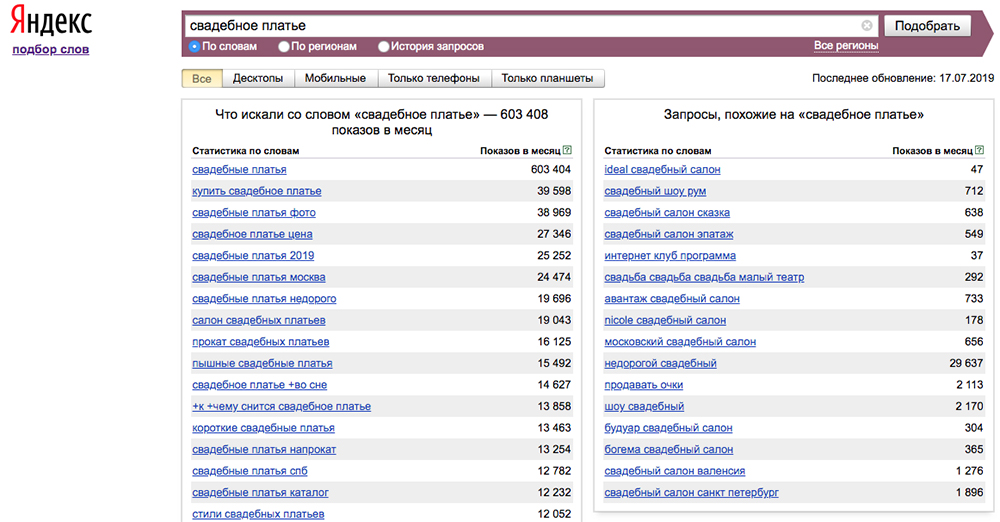Open 'богема свадебный салон' link

[668, 450]
